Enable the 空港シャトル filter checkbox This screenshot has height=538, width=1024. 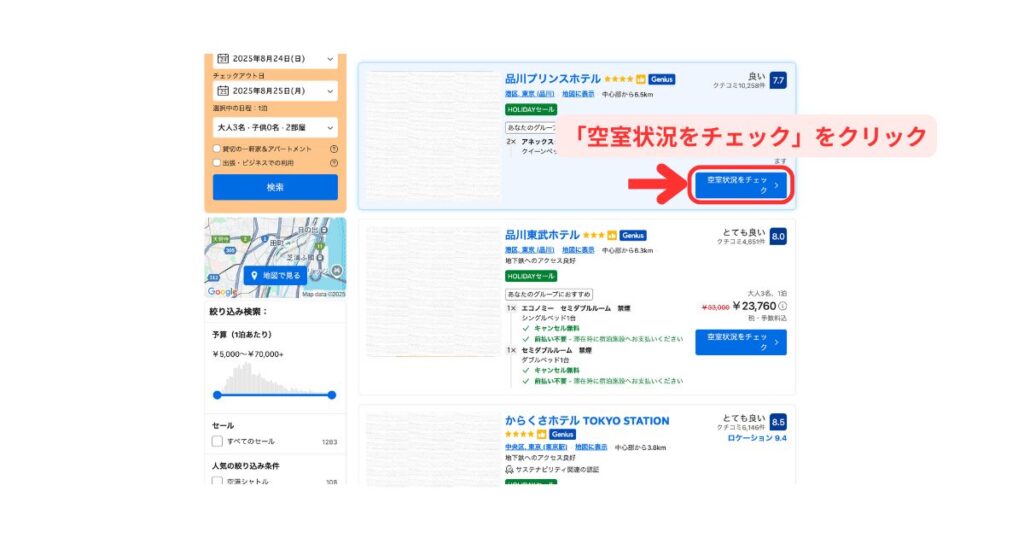[x=217, y=481]
